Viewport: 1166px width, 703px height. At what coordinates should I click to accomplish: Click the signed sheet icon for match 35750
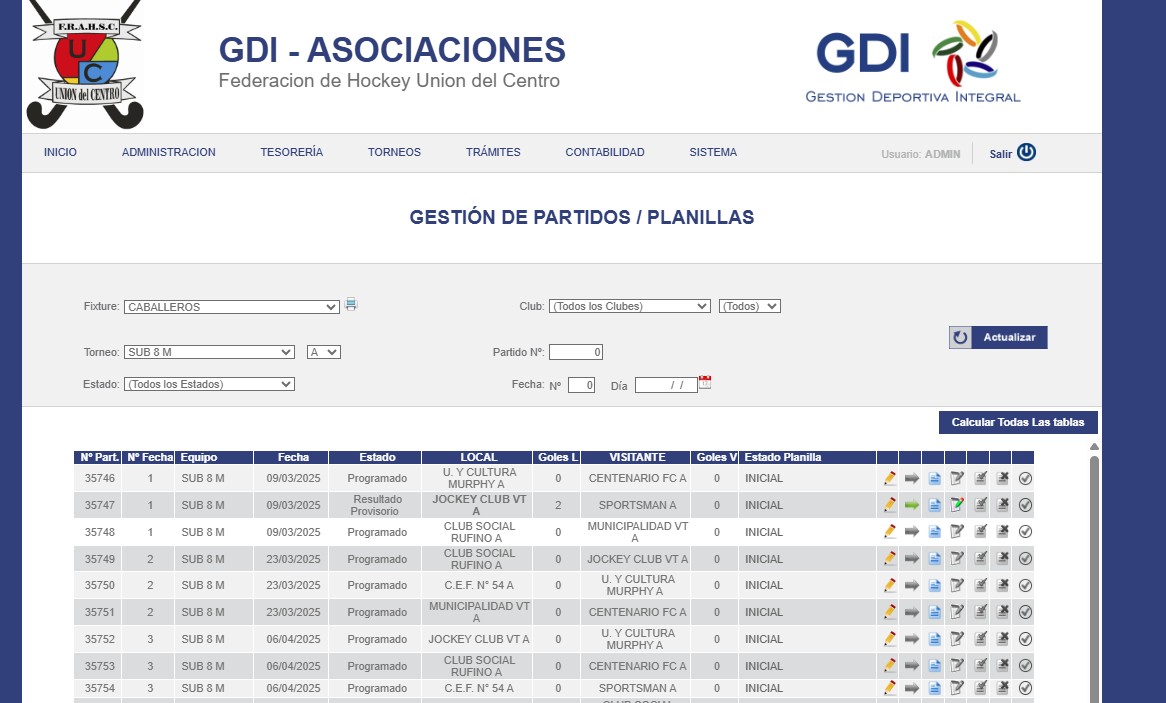click(980, 586)
